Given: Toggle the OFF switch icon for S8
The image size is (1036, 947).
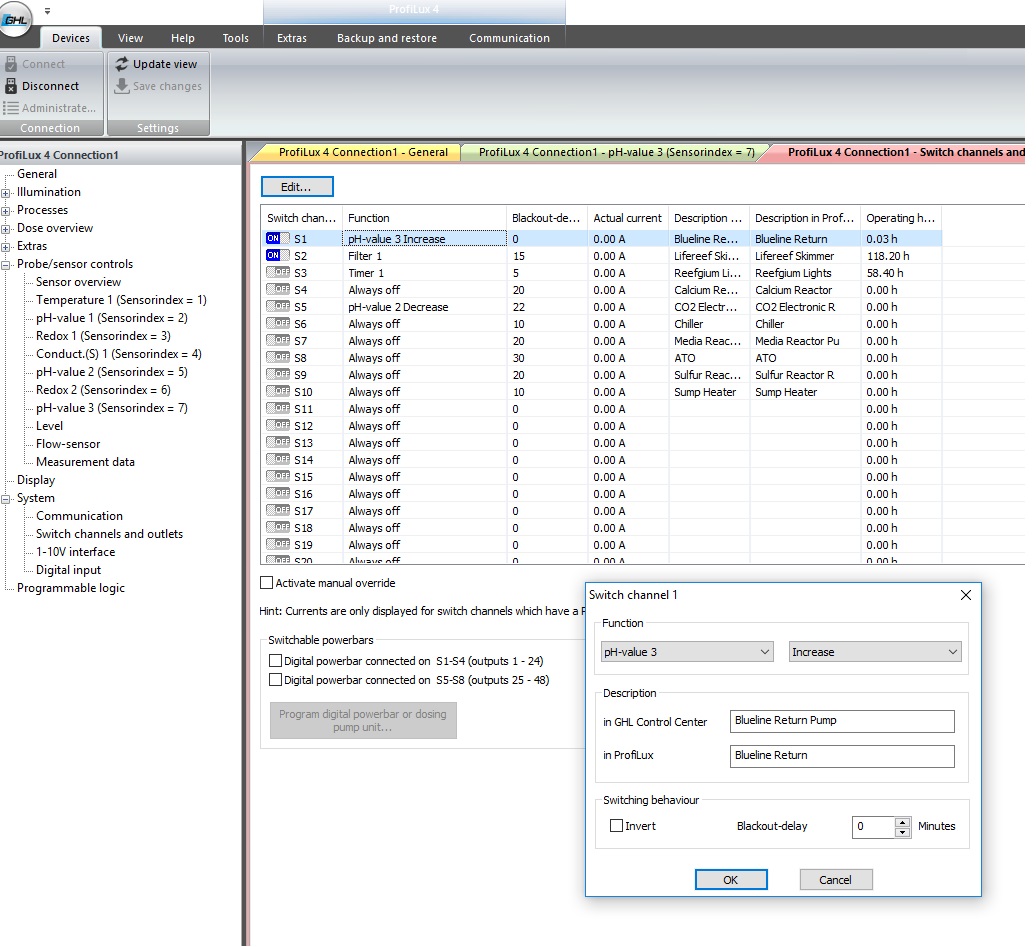Looking at the screenshot, I should pos(278,358).
